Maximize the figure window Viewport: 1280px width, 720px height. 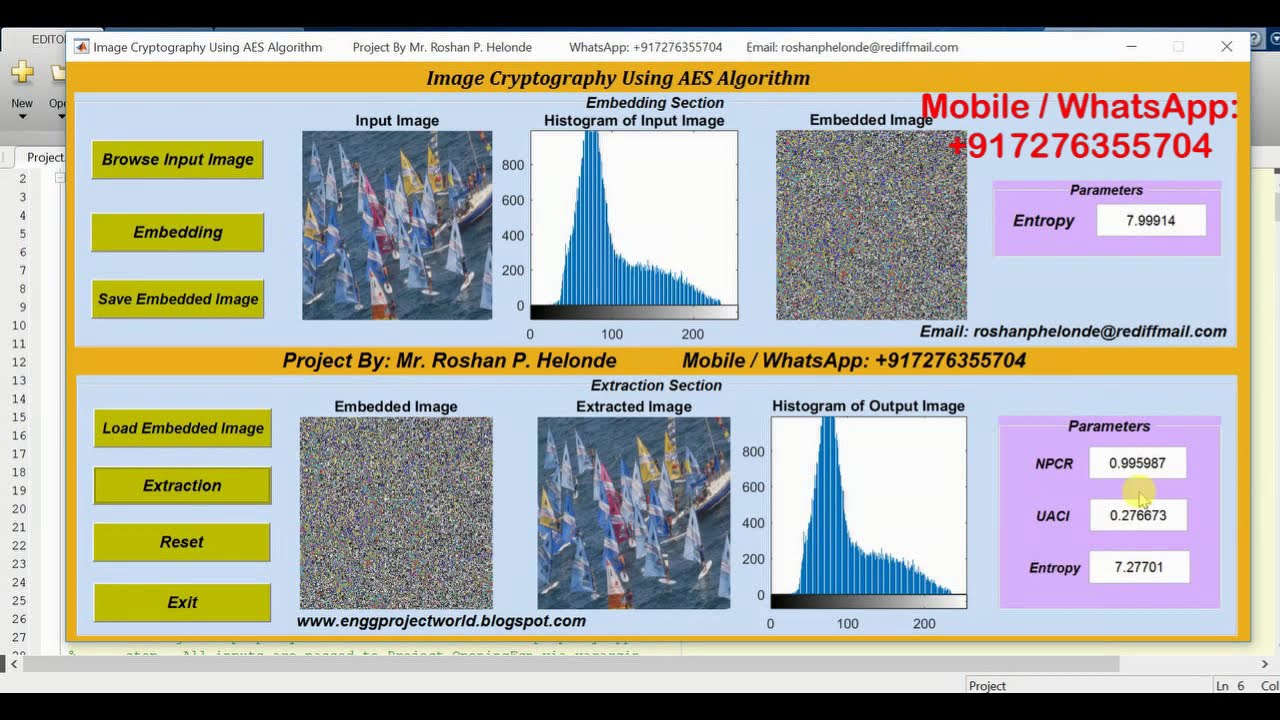[1178, 47]
